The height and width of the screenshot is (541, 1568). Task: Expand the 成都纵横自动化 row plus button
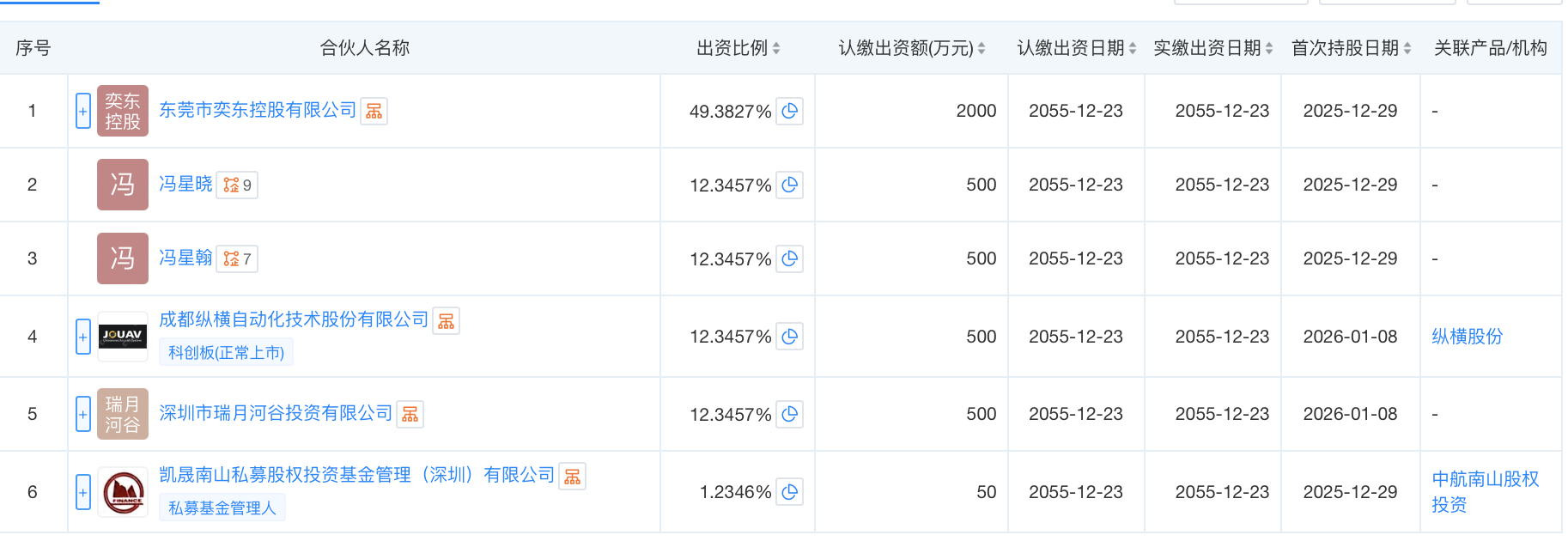click(x=83, y=337)
